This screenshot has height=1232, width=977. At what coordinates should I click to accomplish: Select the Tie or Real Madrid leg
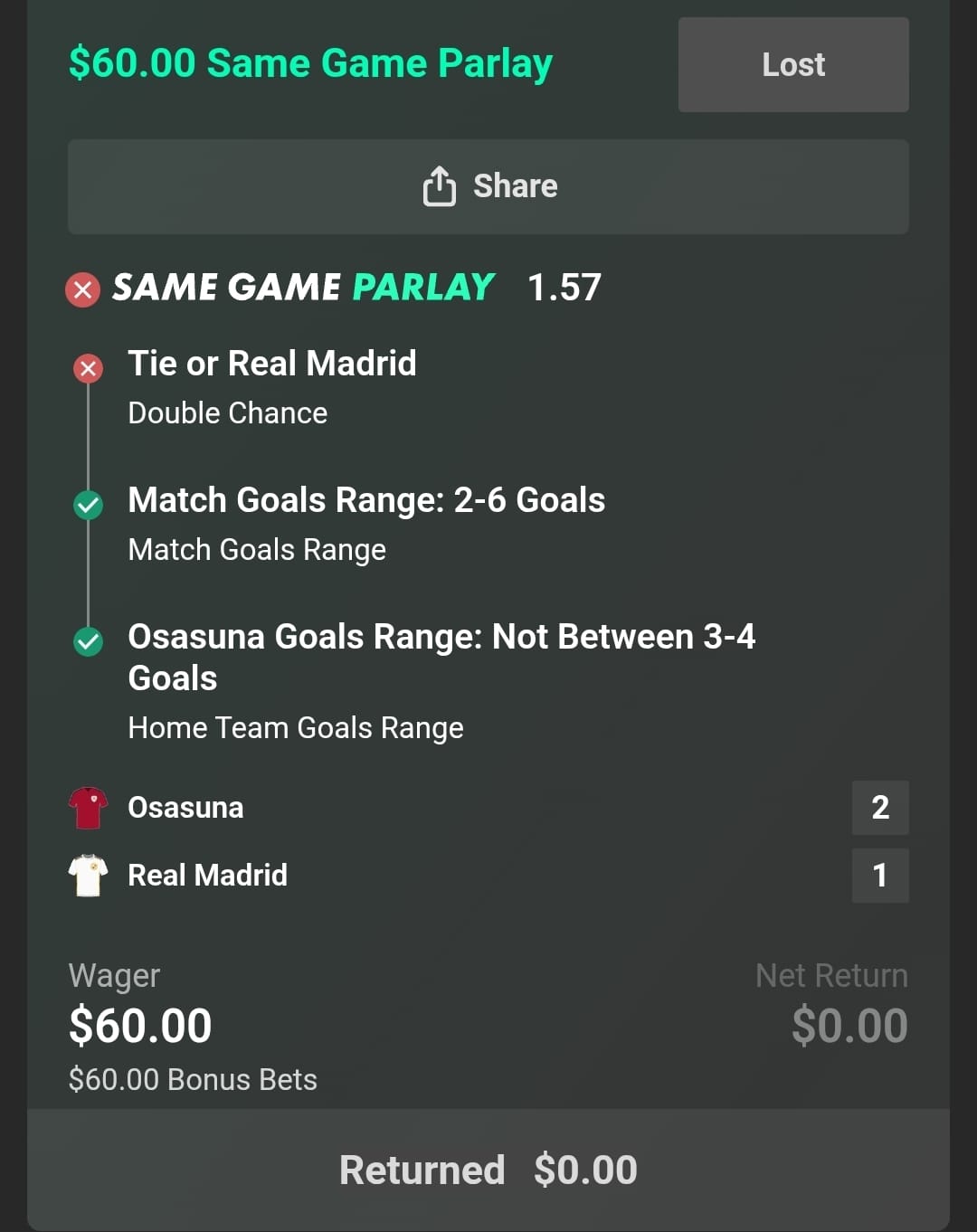click(x=272, y=364)
